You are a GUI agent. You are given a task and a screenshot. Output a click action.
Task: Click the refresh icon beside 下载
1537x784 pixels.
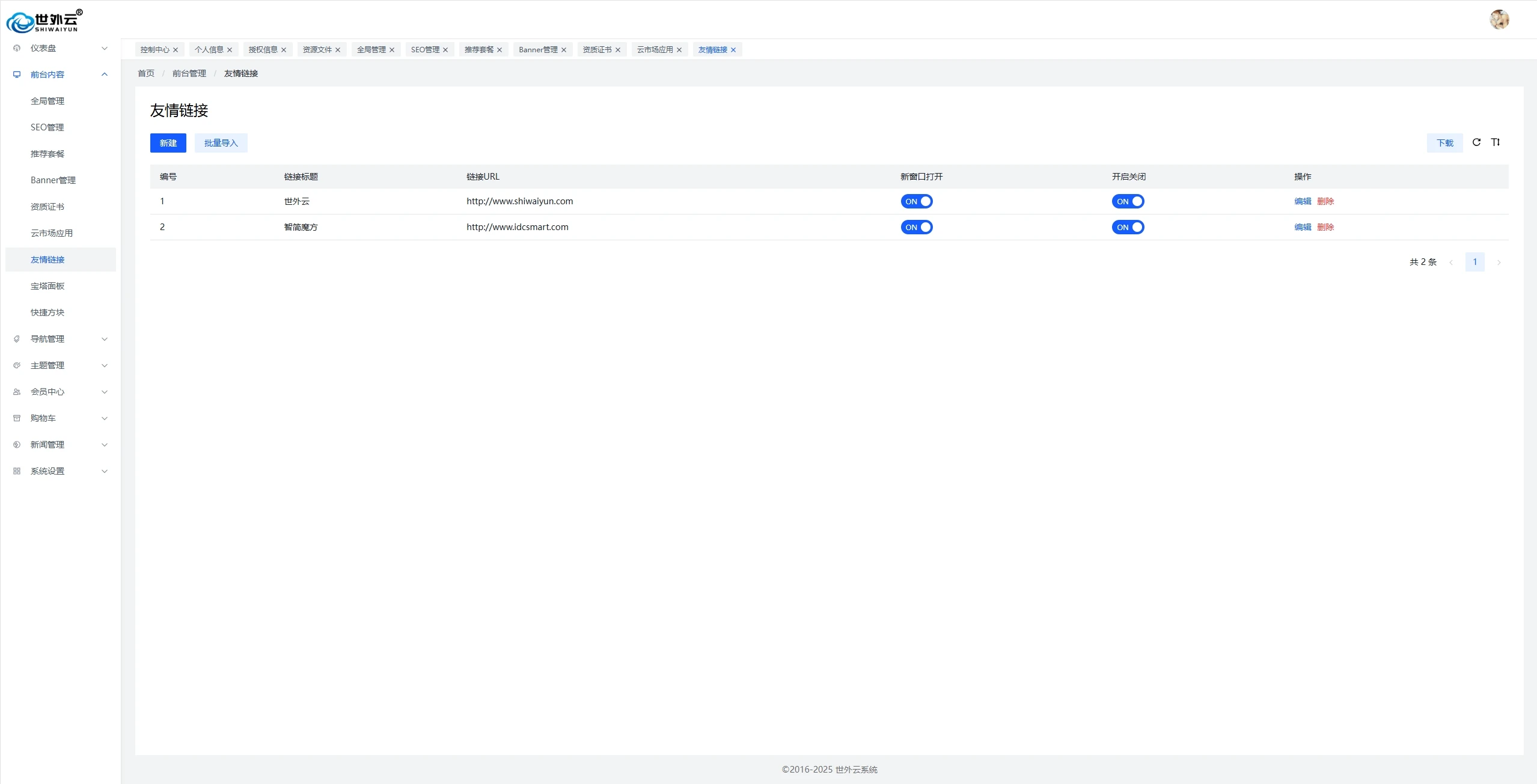pos(1476,142)
